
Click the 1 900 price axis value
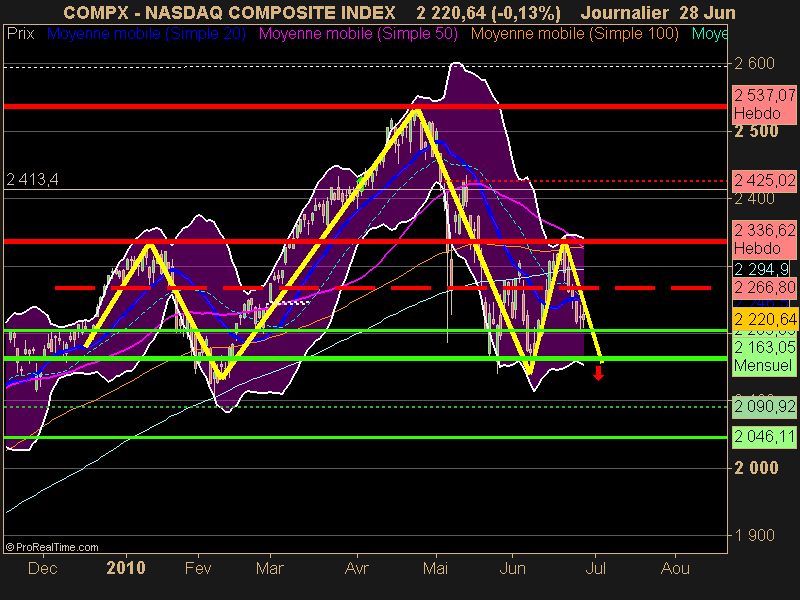click(x=754, y=535)
